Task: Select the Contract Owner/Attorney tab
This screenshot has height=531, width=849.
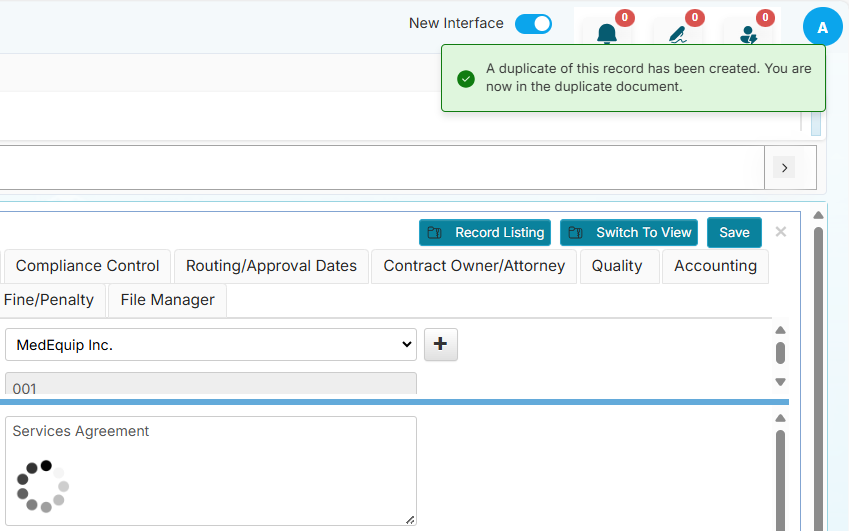Action: [474, 266]
